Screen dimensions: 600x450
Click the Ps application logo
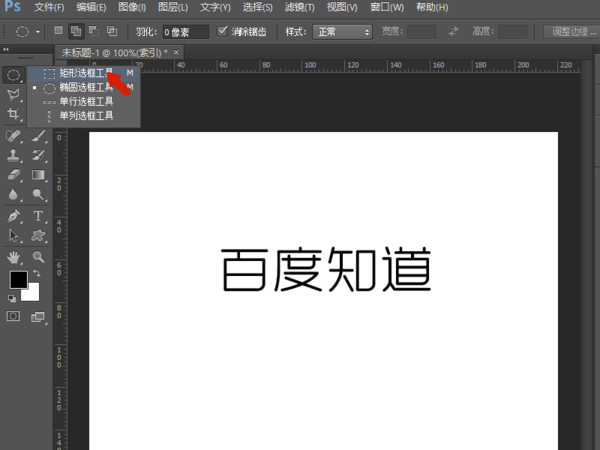[13, 7]
